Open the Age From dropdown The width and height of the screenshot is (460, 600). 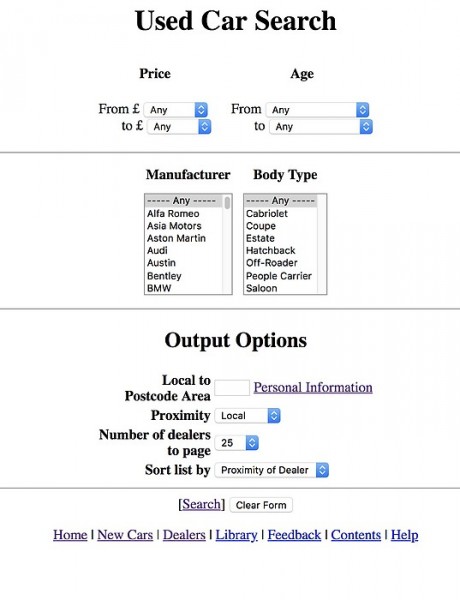point(318,110)
